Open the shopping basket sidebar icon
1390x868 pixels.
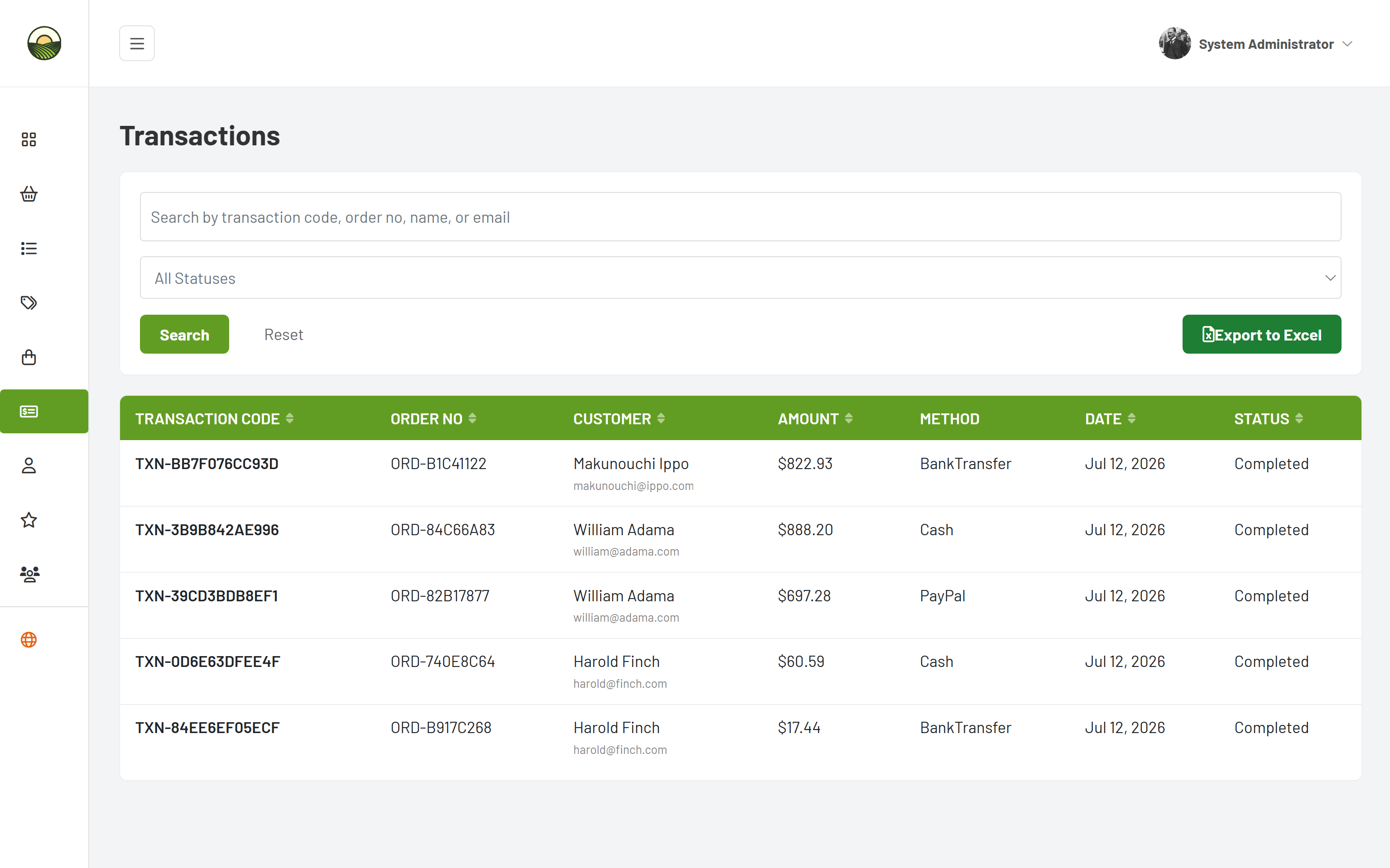point(29,194)
